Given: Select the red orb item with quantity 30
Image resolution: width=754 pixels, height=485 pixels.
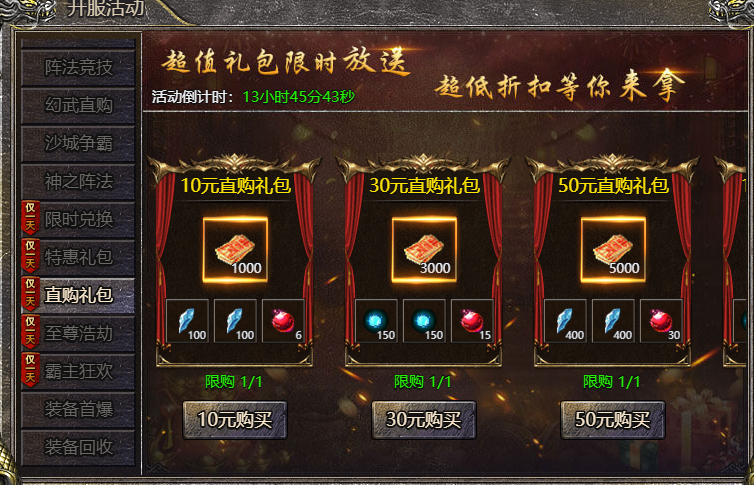Looking at the screenshot, I should click(661, 321).
